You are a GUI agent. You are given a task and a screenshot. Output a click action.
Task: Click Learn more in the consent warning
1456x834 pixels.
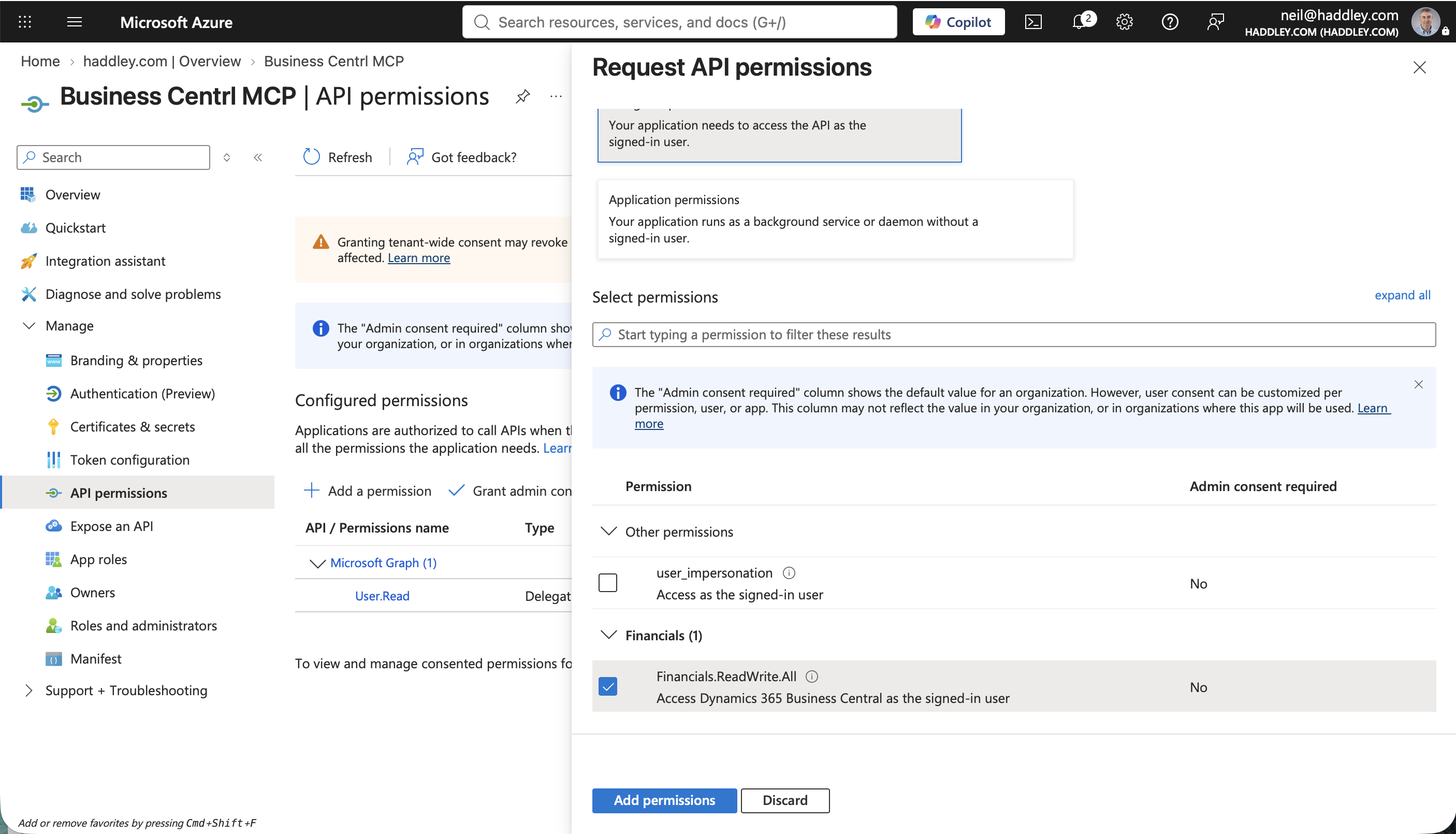pyautogui.click(x=418, y=258)
